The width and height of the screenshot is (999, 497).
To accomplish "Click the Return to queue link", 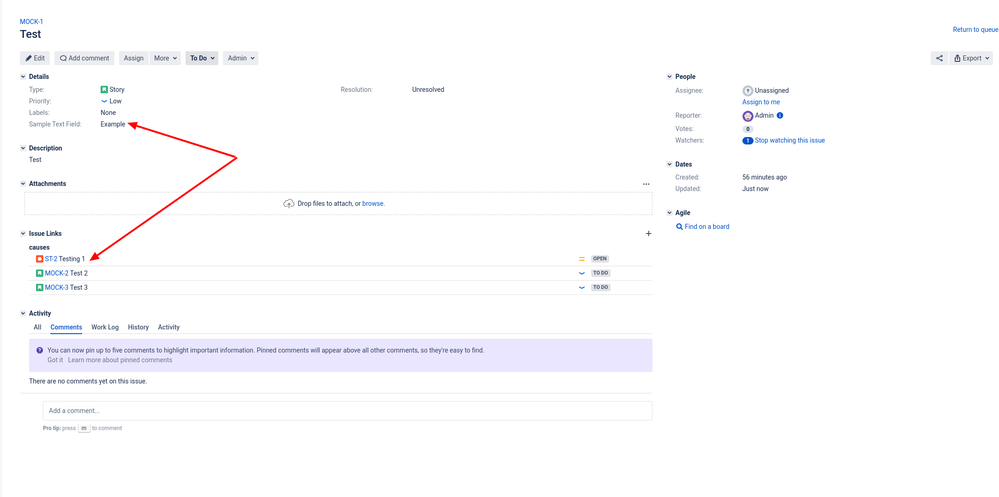I will click(x=975, y=30).
